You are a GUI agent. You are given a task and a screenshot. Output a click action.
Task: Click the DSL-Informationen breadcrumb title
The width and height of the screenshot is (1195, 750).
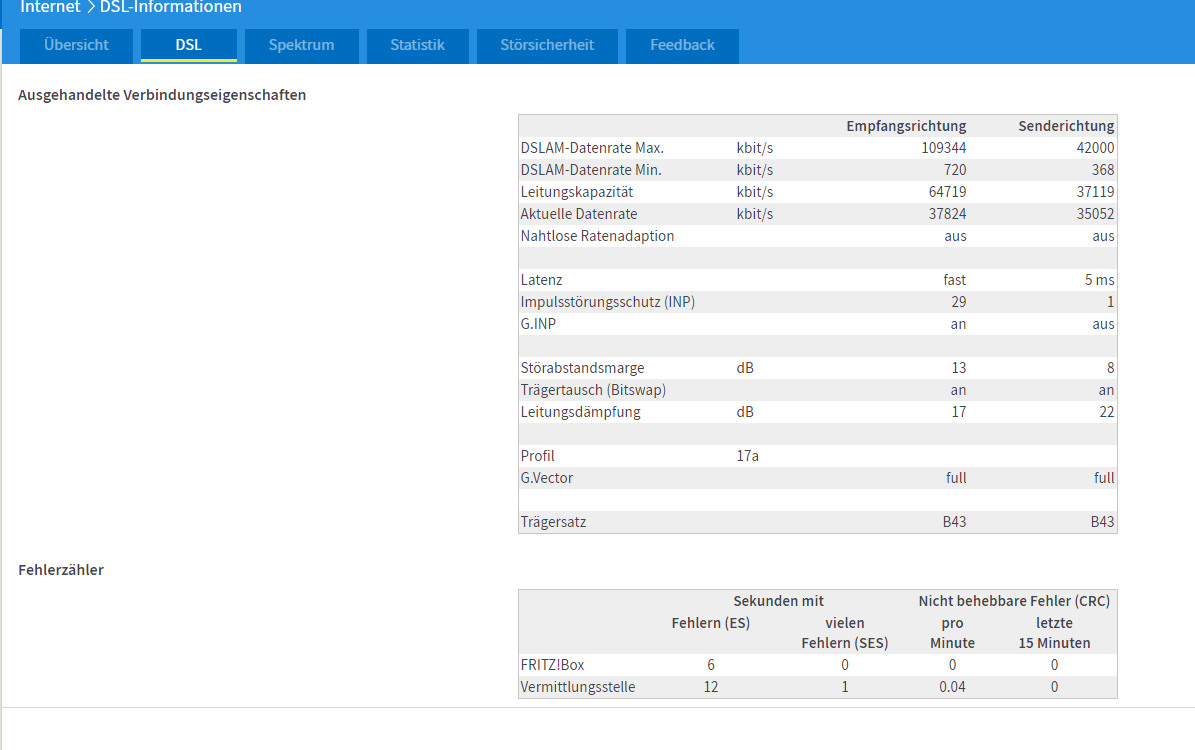[x=171, y=8]
